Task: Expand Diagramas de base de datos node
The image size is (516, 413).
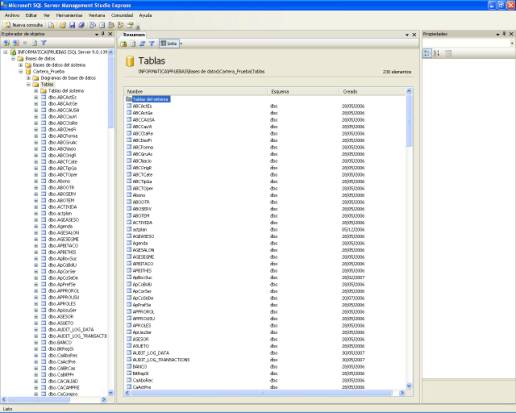Action: [x=28, y=78]
